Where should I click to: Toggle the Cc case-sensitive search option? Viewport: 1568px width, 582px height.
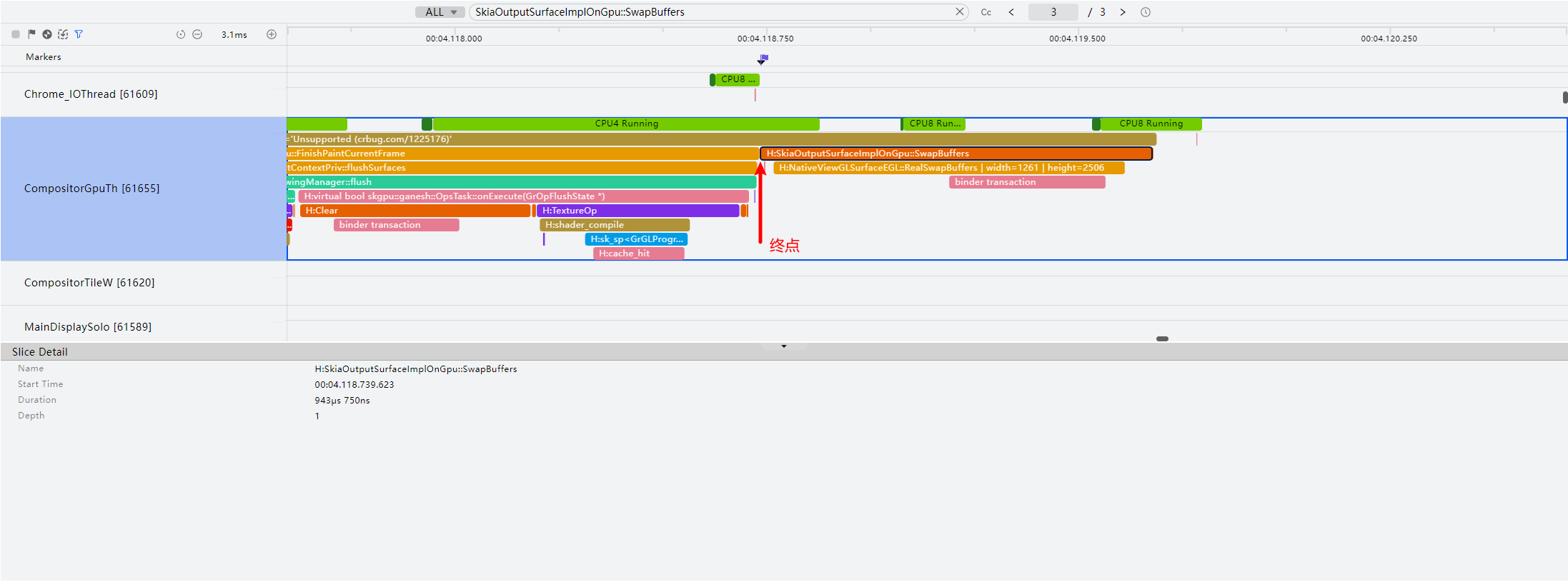point(986,12)
